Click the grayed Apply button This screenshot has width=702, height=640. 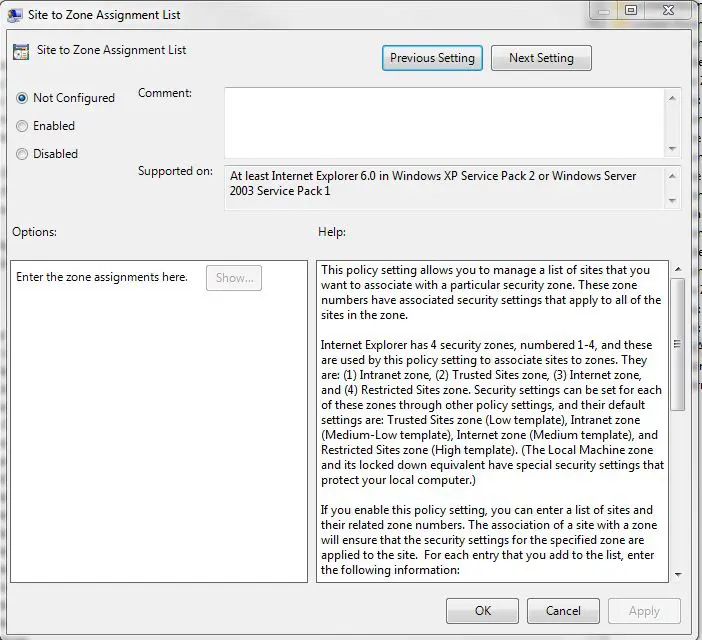click(x=644, y=611)
